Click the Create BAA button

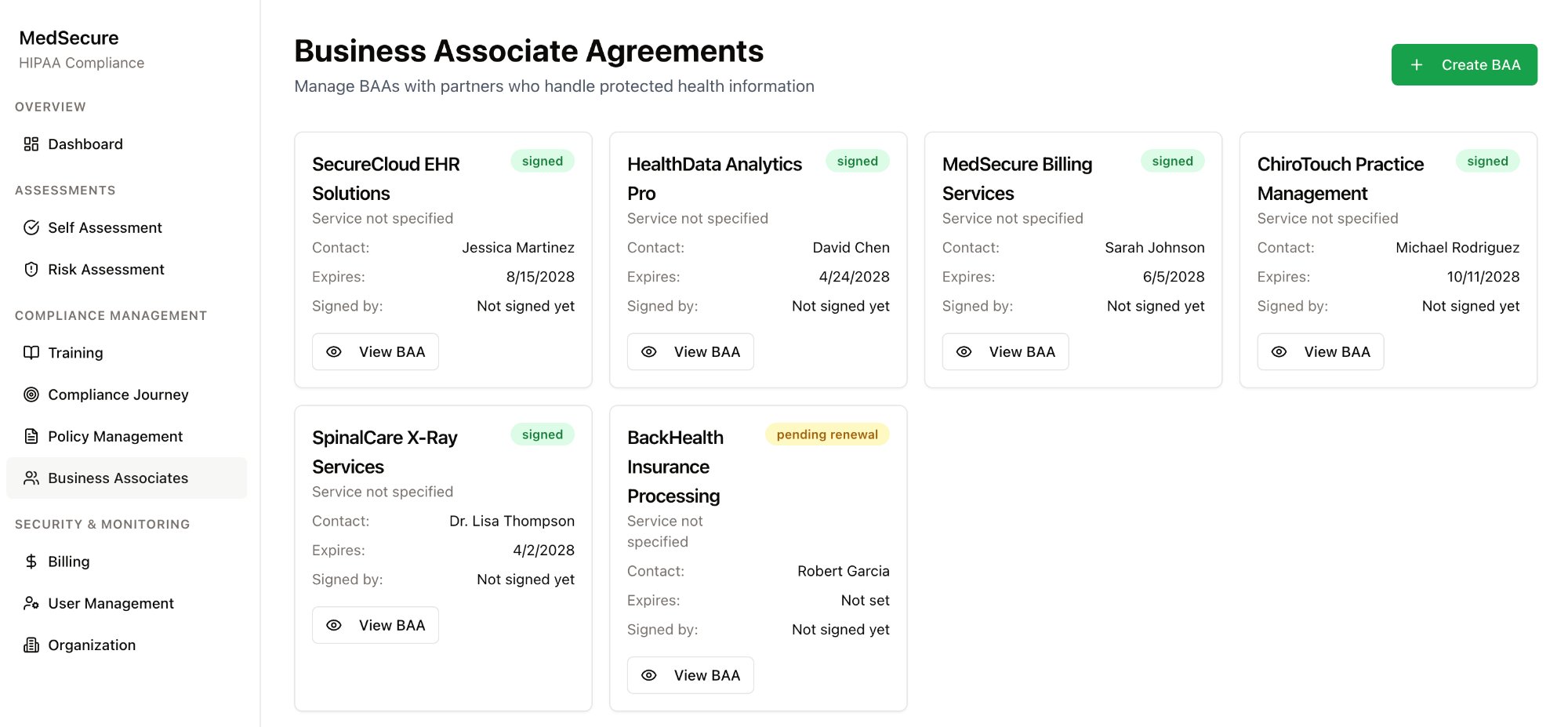pos(1463,64)
